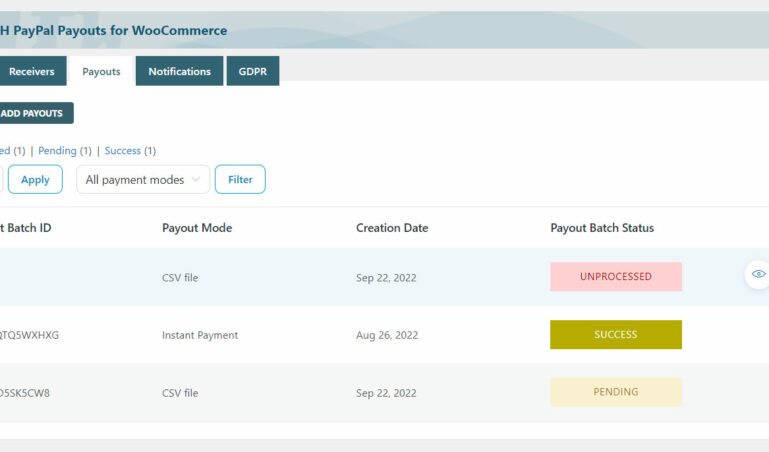Click the Filter button
Viewport: 769px width, 452px height.
(240, 180)
